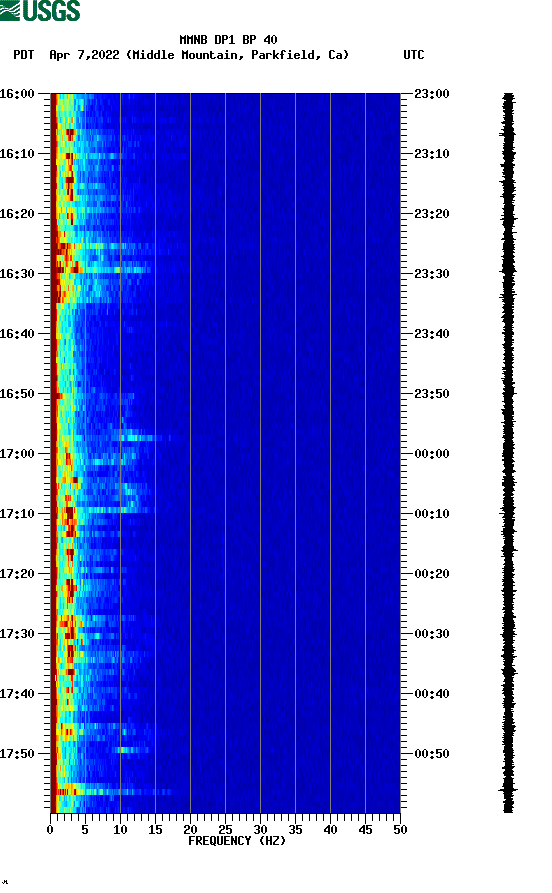
Task: Click the 10 Hz axis tick label
Action: tap(120, 830)
